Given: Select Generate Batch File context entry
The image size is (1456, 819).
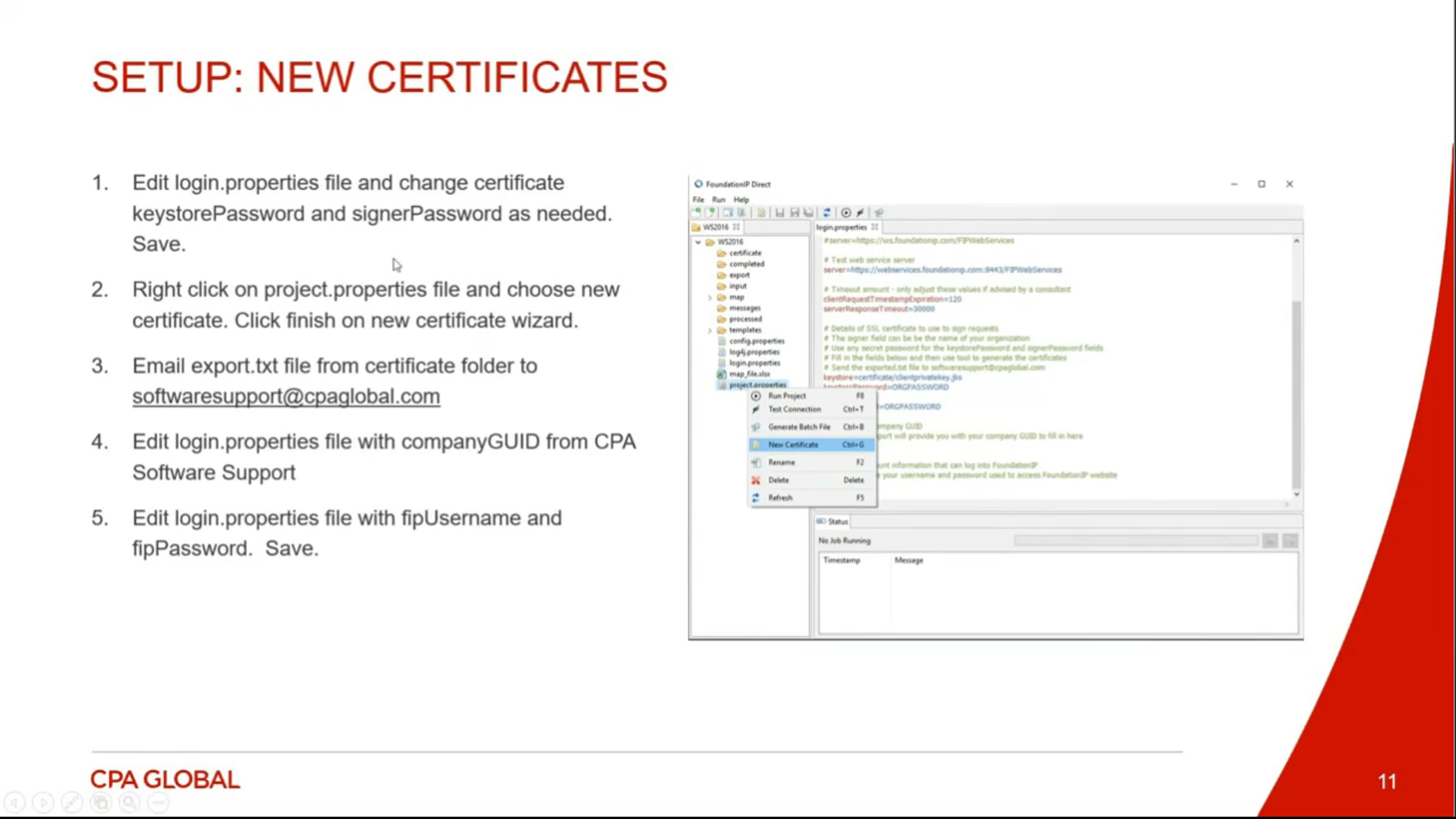Looking at the screenshot, I should [x=811, y=427].
